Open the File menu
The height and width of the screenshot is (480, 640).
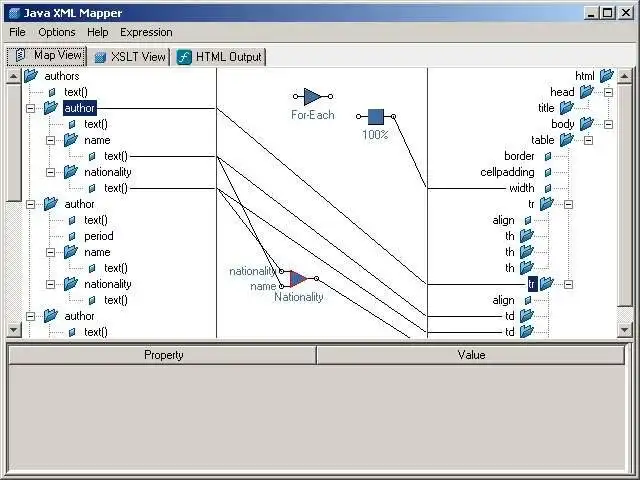pyautogui.click(x=17, y=32)
